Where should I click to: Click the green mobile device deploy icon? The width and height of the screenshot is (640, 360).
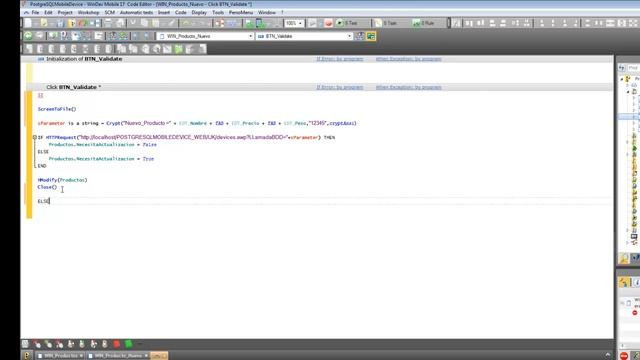(x=260, y=23)
